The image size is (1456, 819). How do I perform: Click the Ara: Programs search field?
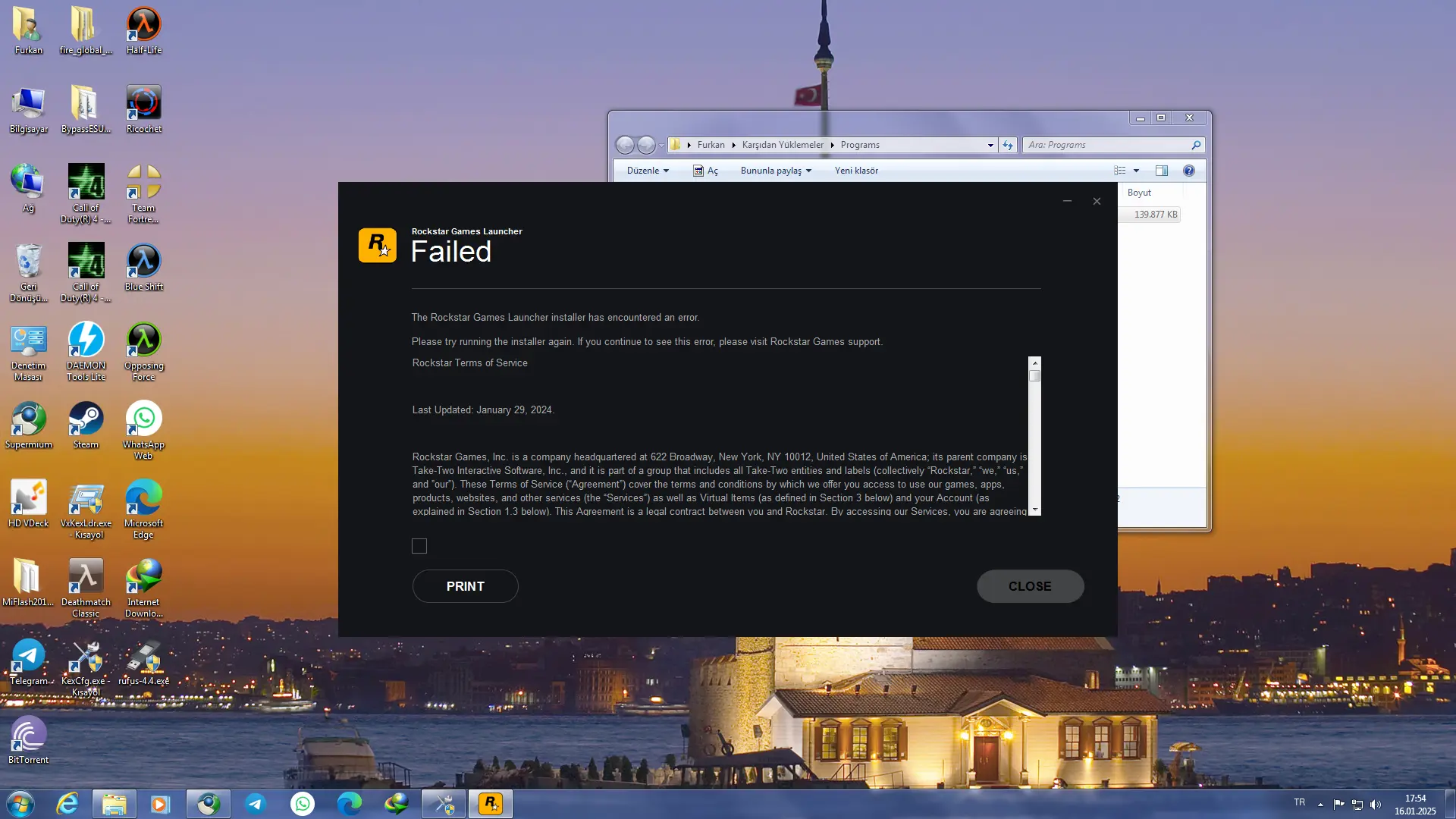click(1112, 145)
